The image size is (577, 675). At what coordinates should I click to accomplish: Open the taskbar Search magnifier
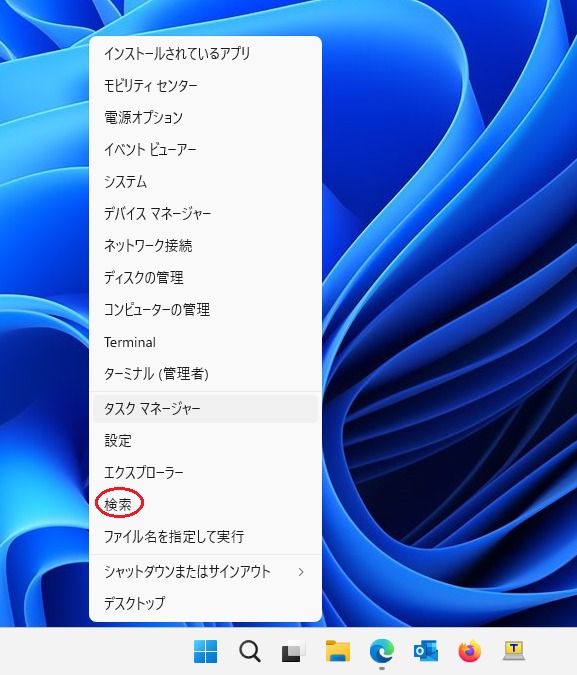point(250,651)
